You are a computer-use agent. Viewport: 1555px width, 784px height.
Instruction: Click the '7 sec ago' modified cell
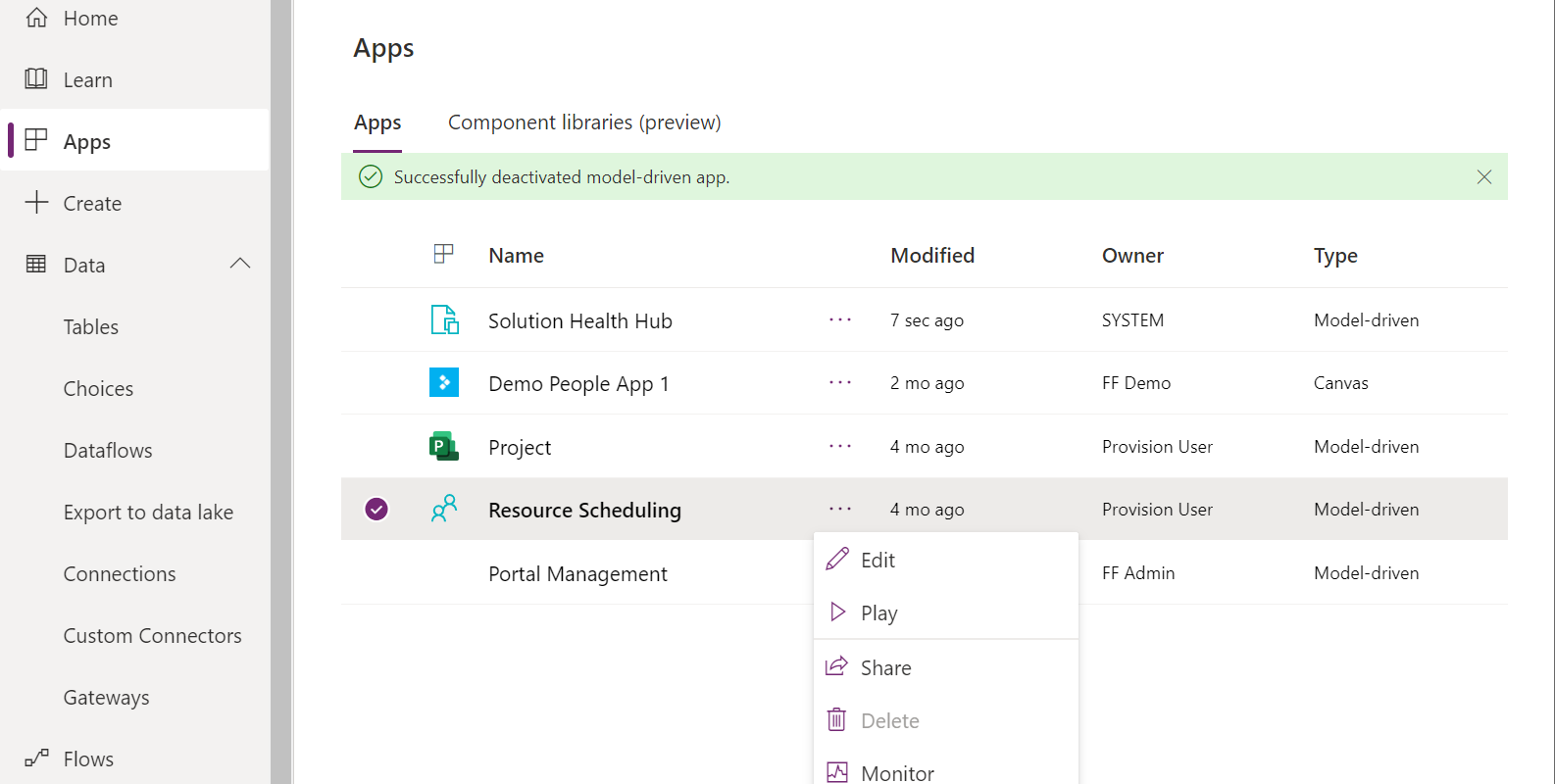[927, 319]
